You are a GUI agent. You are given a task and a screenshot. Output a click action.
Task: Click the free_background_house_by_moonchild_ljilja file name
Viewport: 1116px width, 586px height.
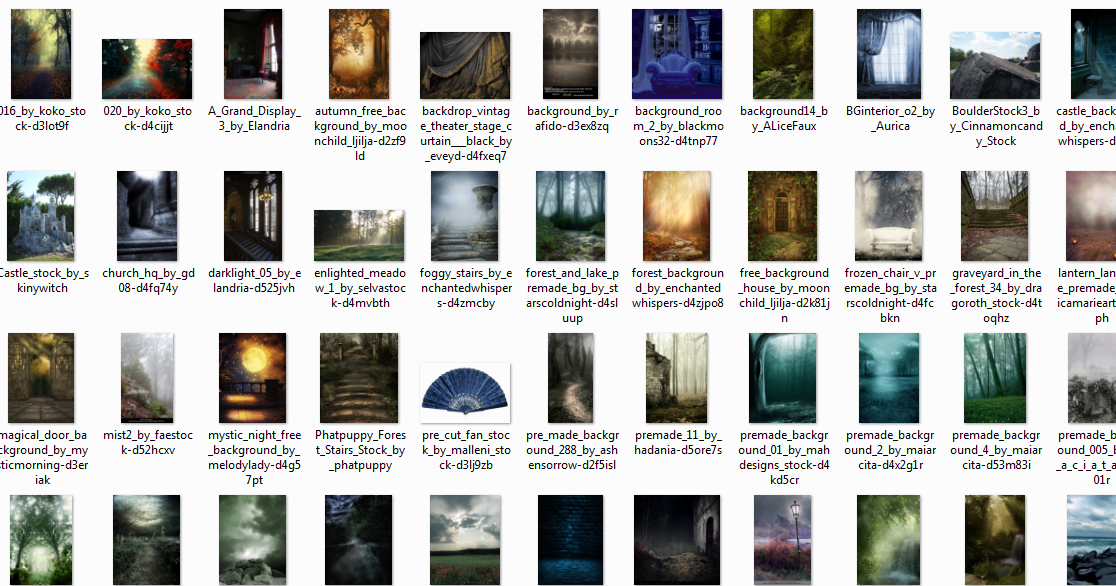point(784,295)
